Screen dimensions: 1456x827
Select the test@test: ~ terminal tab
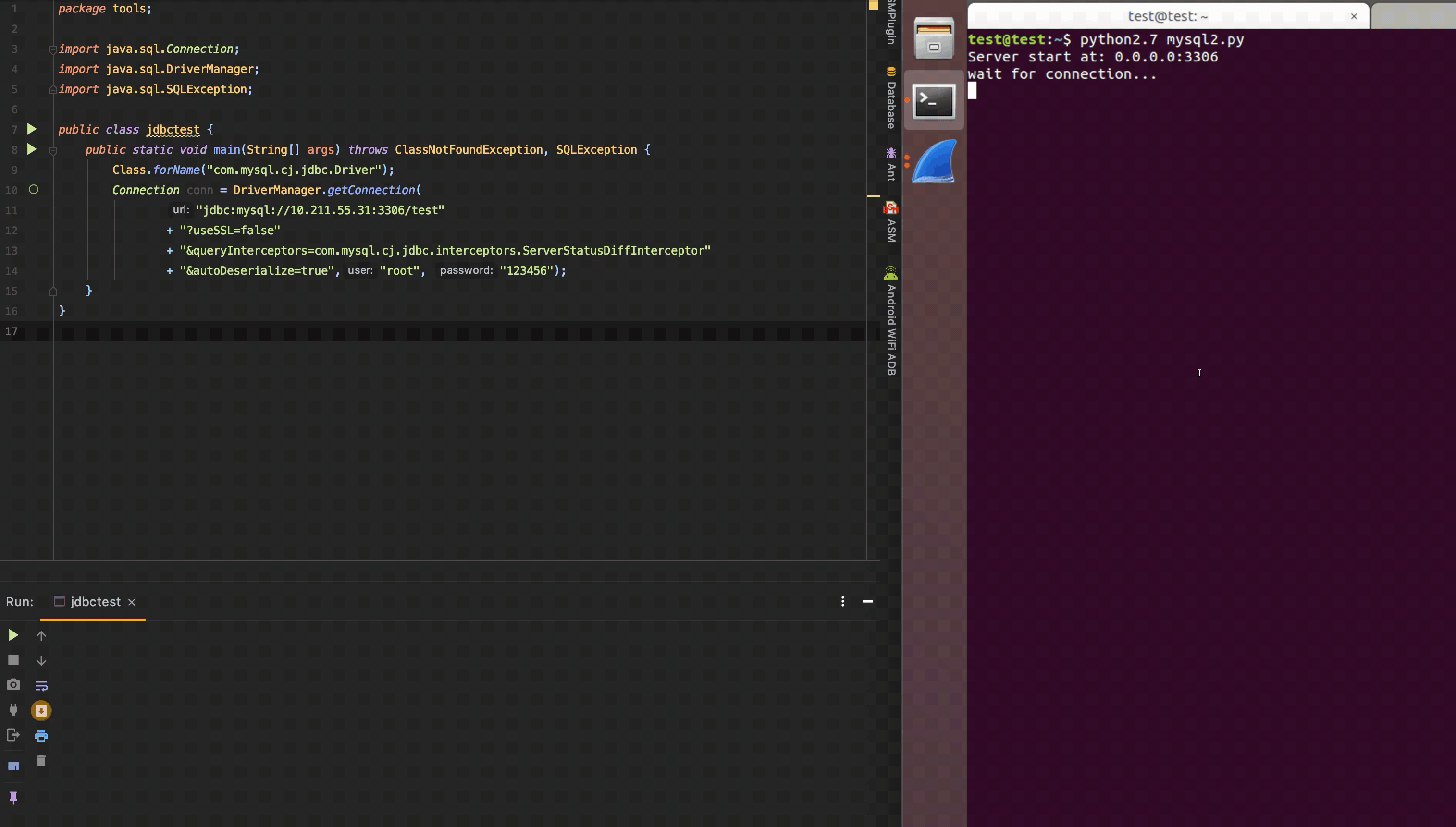point(1169,16)
